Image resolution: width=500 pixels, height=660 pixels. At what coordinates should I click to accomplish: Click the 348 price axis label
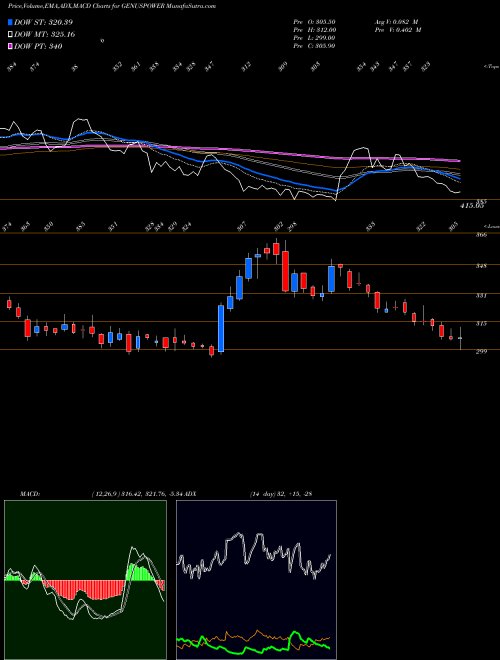tap(481, 266)
